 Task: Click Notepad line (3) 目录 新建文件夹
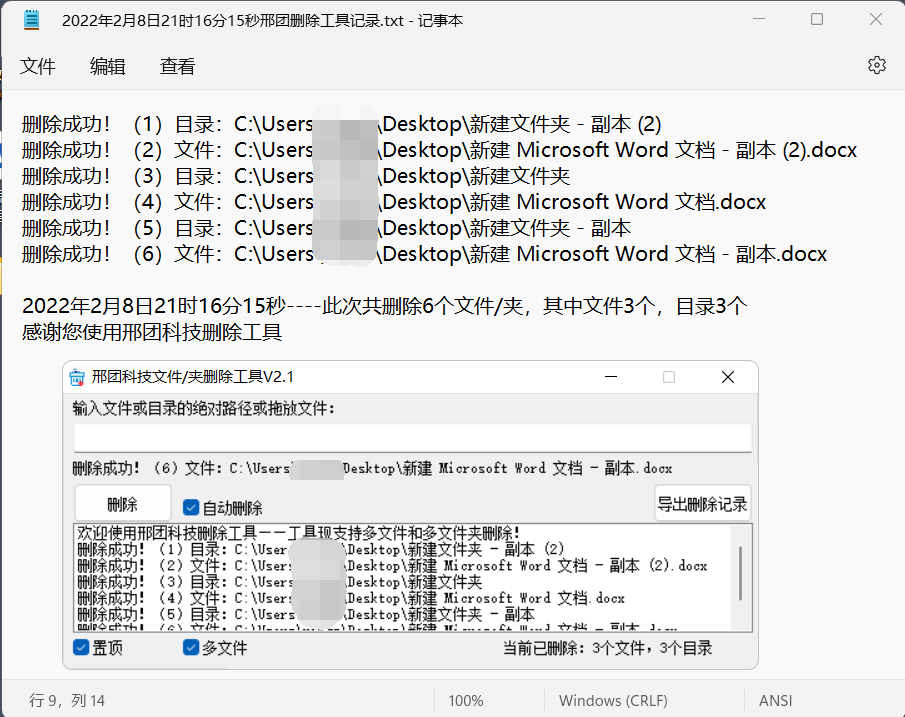[x=296, y=176]
